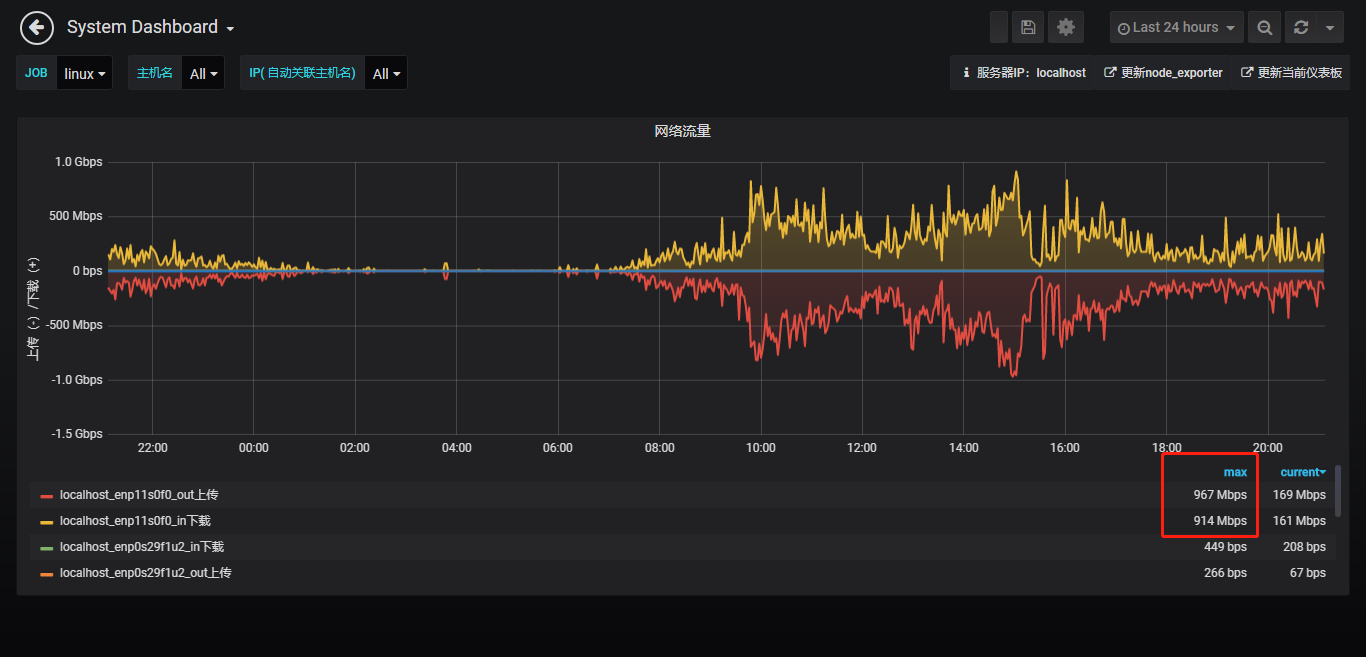Expand the 主机名 All dropdown

[x=203, y=74]
